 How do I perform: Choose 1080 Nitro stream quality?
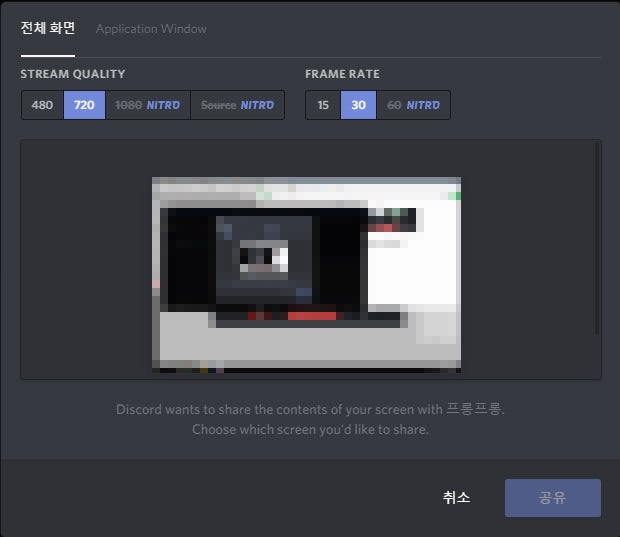point(147,105)
